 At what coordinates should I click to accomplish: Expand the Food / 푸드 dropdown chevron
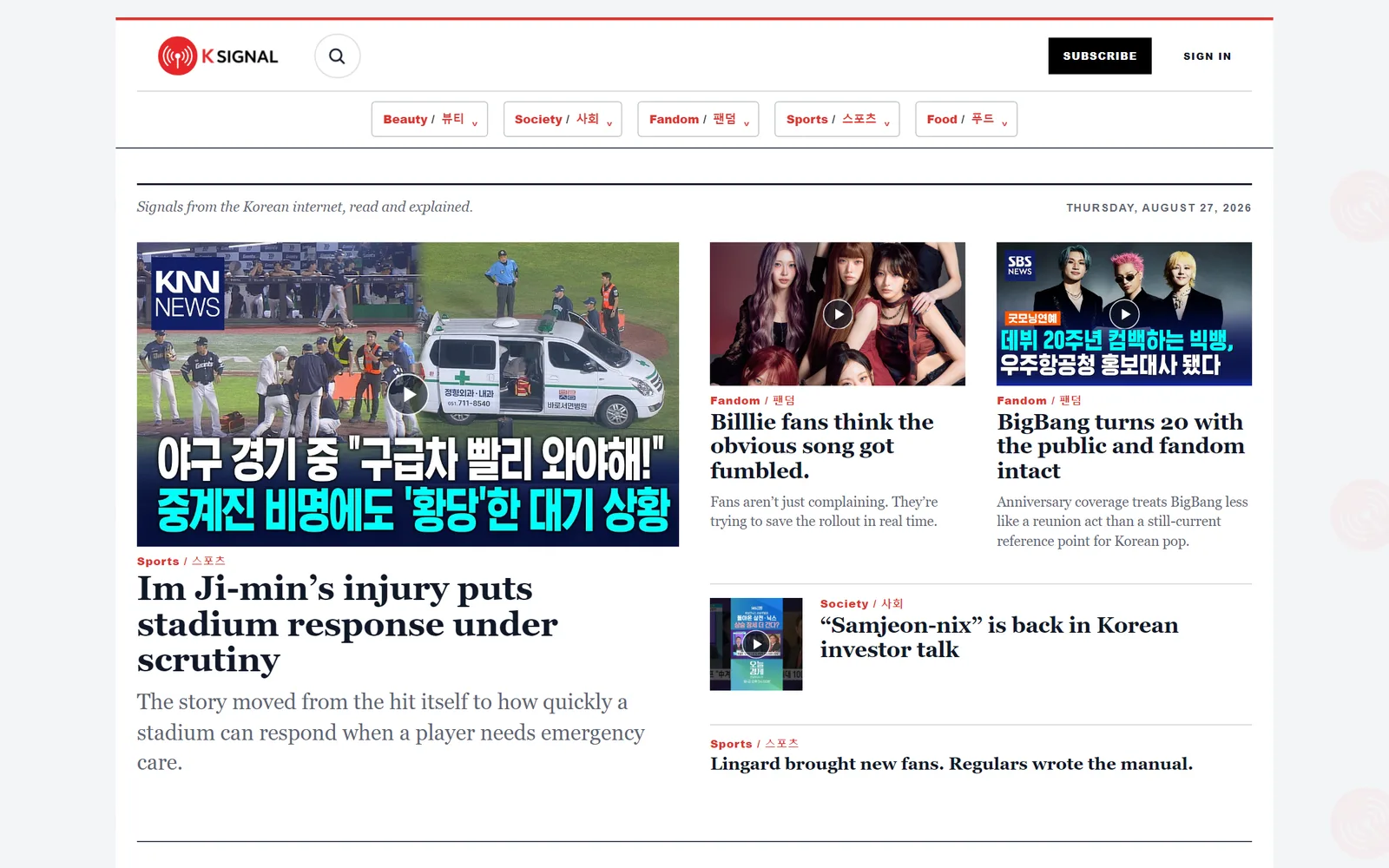click(x=1004, y=123)
